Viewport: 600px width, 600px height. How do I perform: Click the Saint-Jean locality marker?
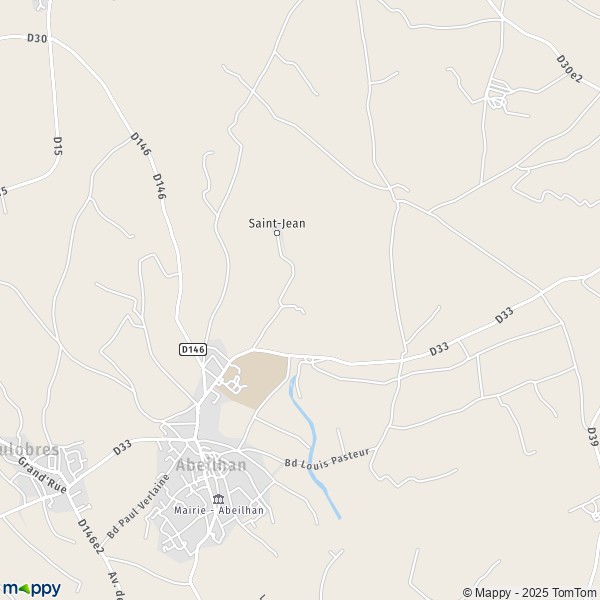click(x=277, y=233)
